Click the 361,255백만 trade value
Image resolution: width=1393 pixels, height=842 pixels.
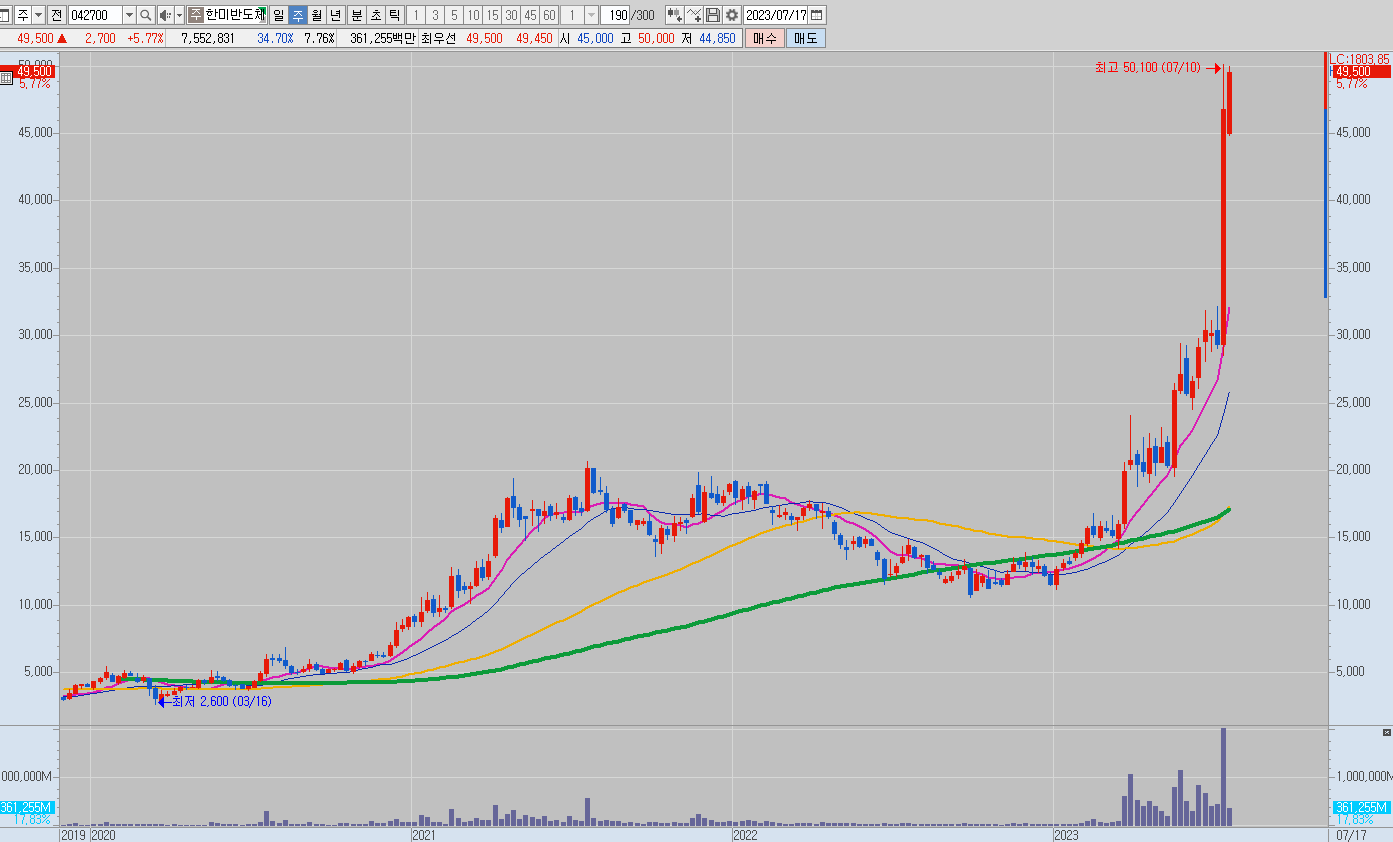pyautogui.click(x=383, y=38)
